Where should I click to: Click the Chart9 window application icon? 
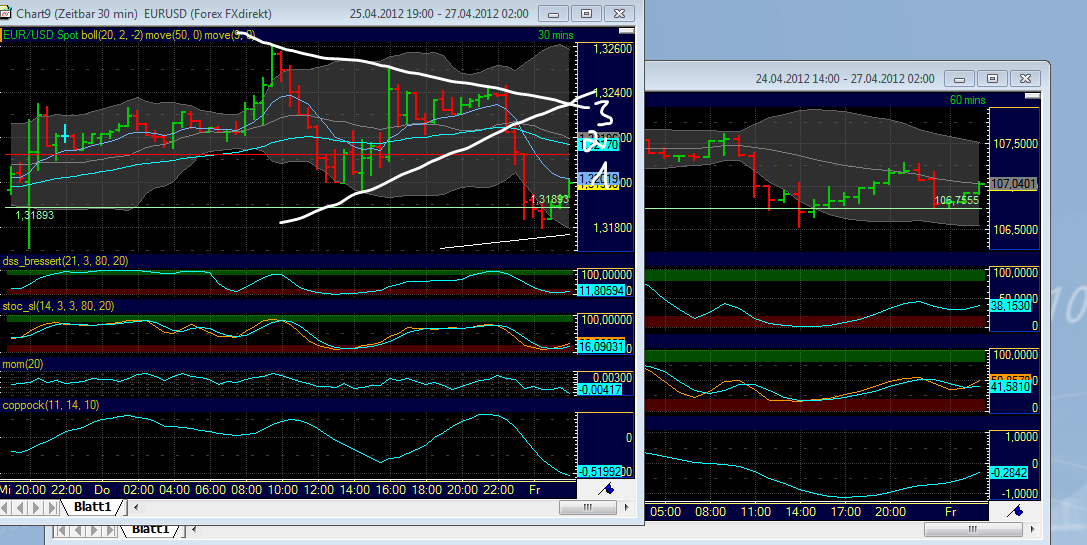[x=6, y=13]
